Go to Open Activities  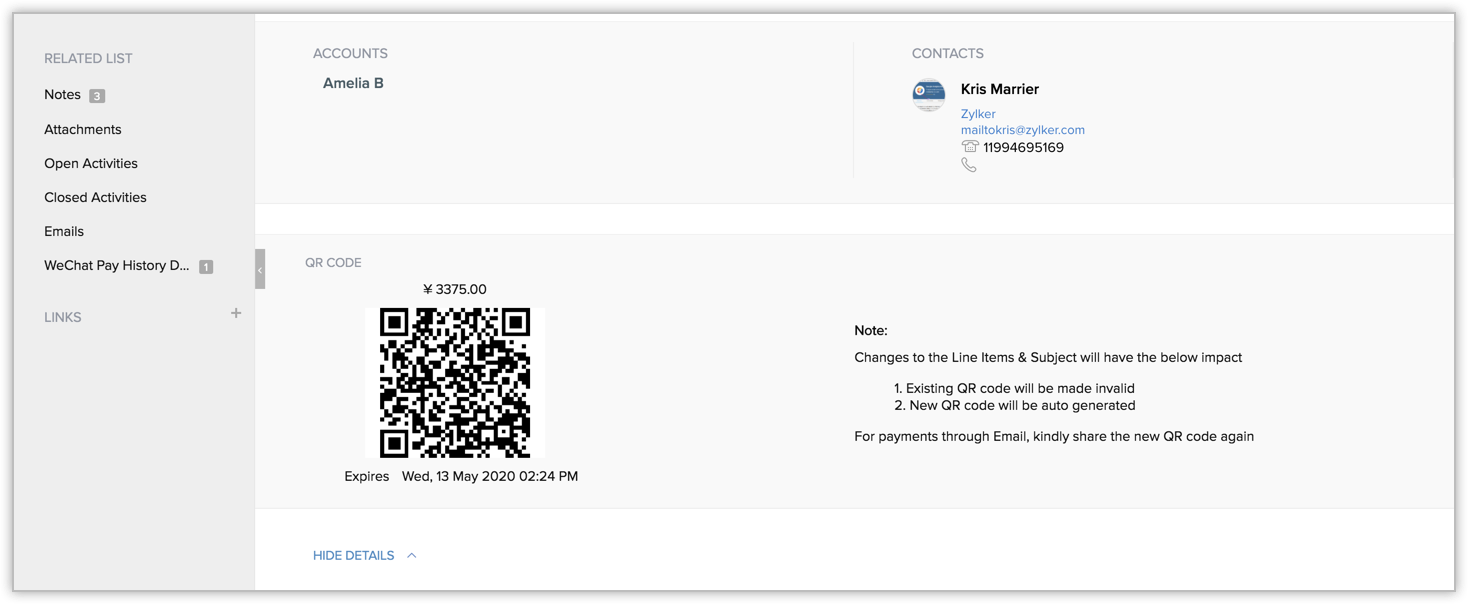coord(91,163)
